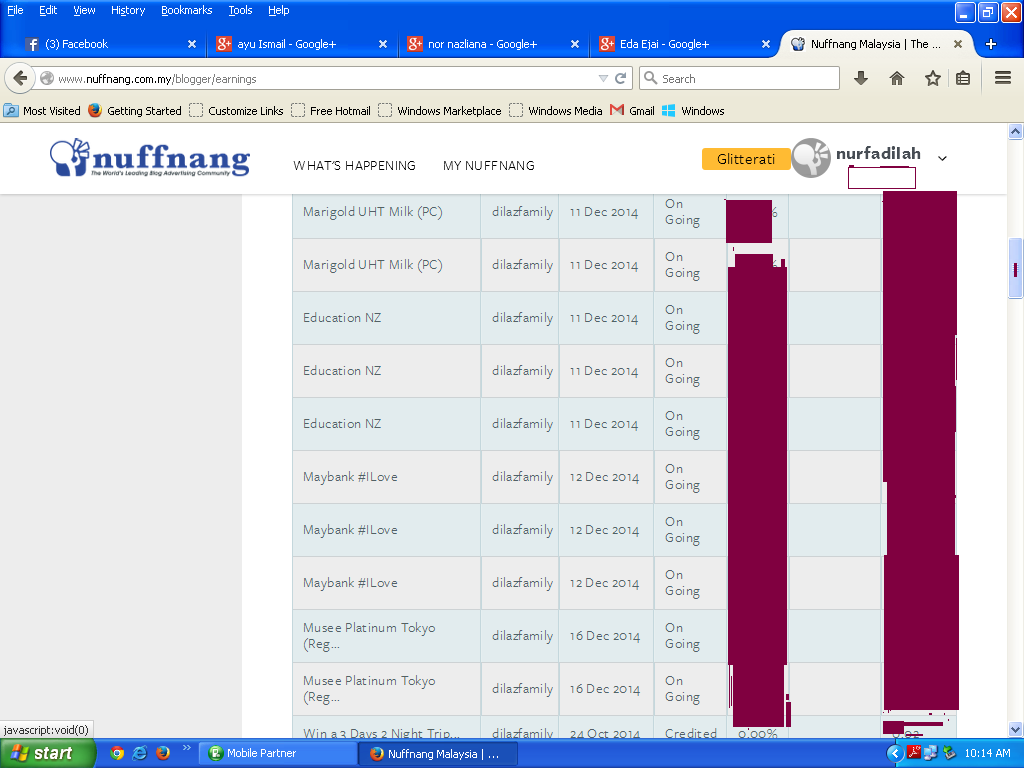Open the Getting Started bookmark
This screenshot has height=768, width=1024.
coord(135,110)
